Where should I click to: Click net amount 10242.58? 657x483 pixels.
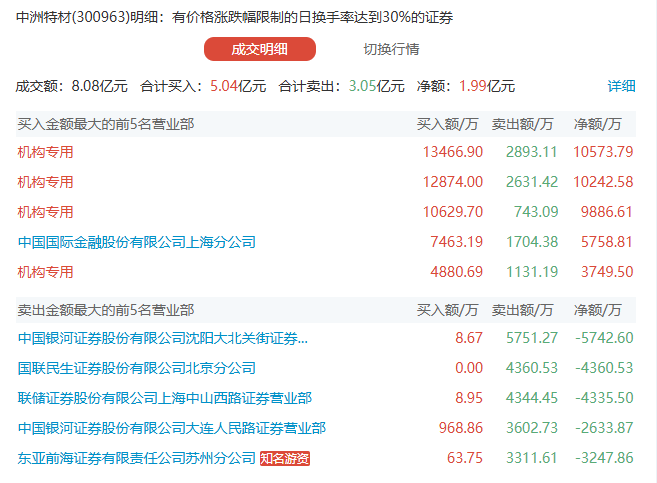pyautogui.click(x=603, y=182)
